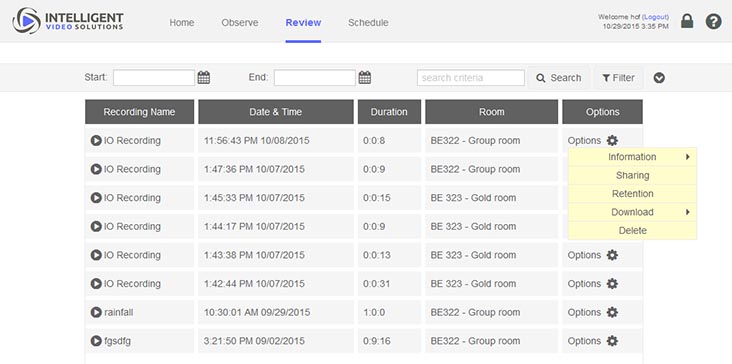
Task: Play the rainfall recording
Action: pos(96,312)
